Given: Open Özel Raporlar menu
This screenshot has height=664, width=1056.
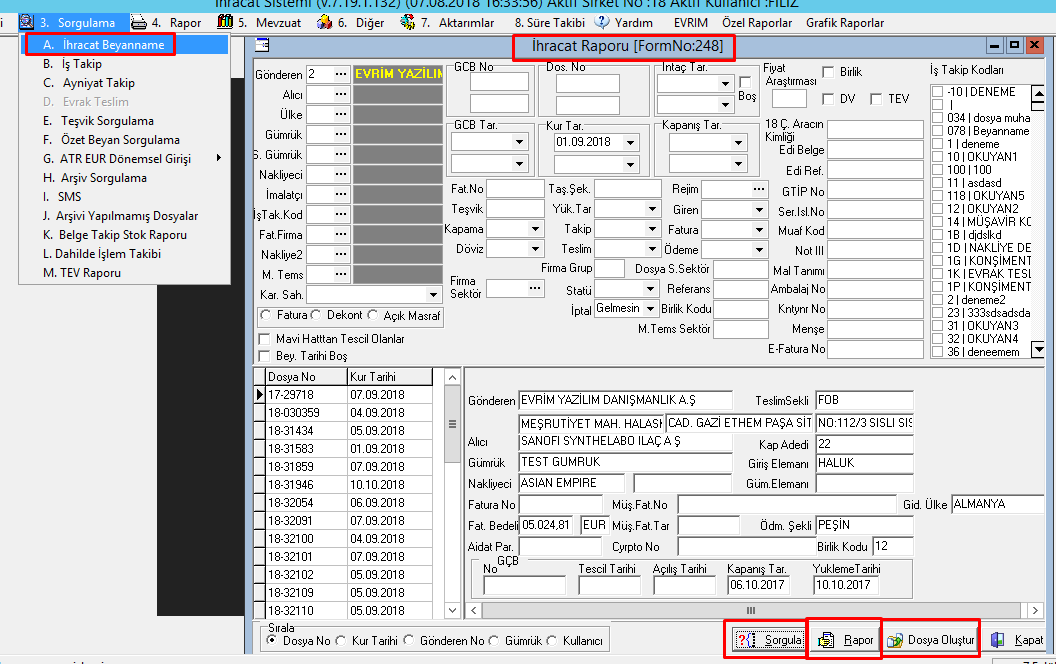Looking at the screenshot, I should (x=757, y=23).
